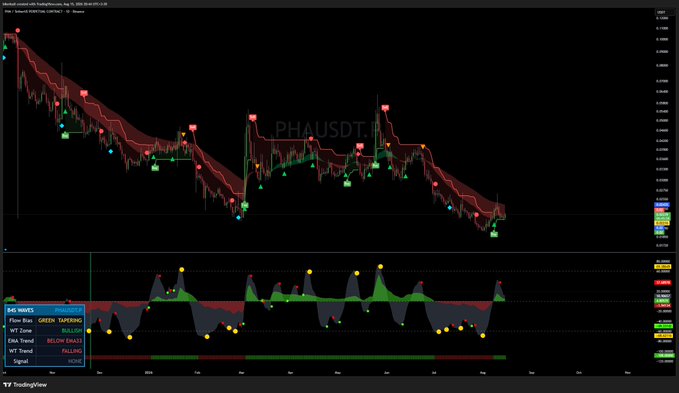Click the B4S WAVES table header

pos(20,310)
